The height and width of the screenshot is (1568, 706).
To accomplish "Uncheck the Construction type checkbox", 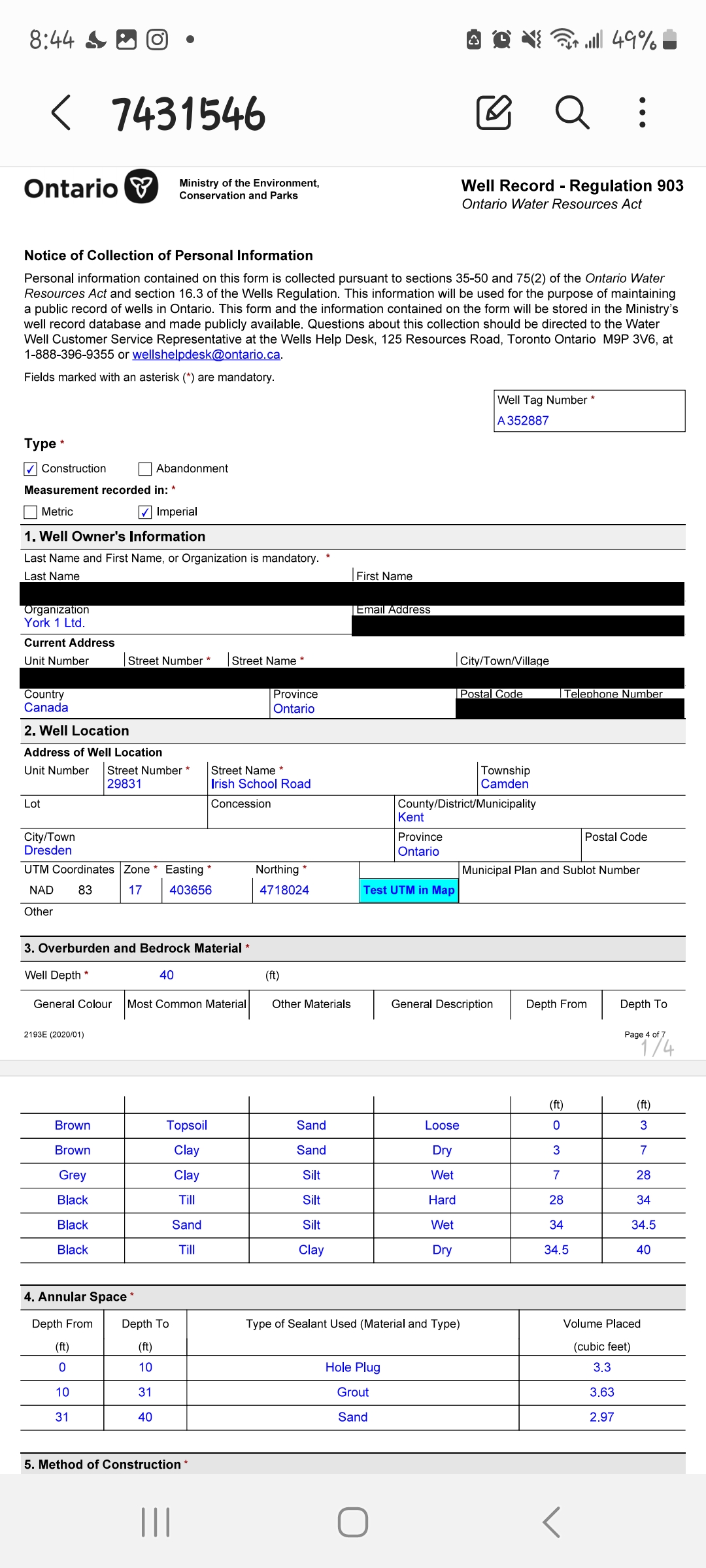I will point(31,469).
